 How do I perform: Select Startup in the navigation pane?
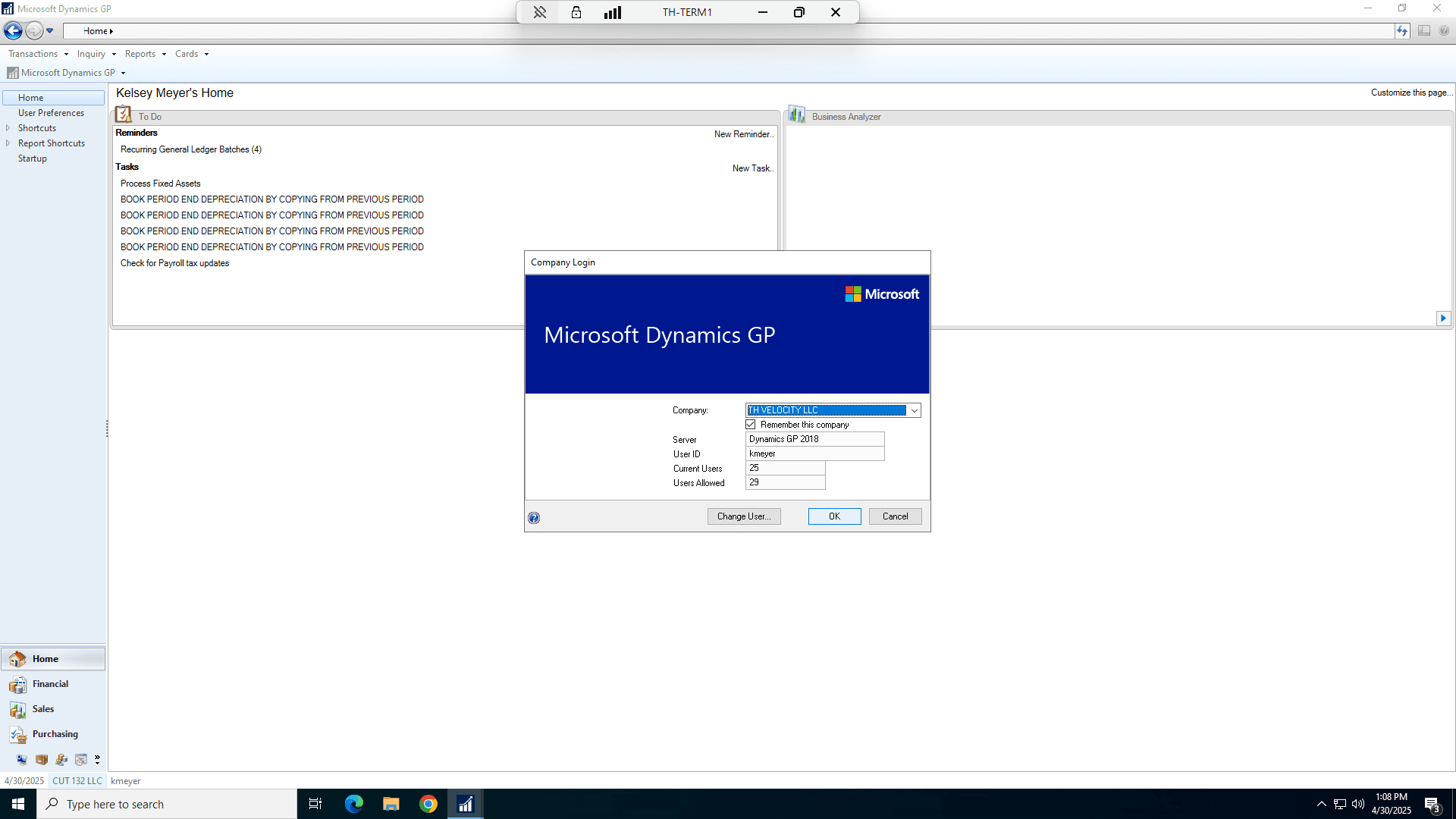33,158
